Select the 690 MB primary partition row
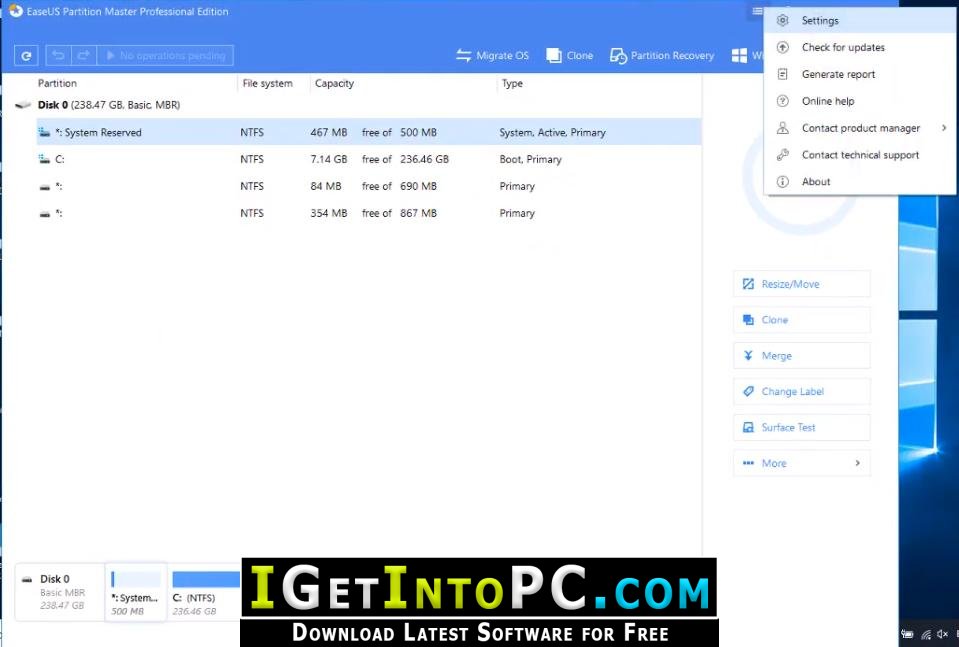 click(x=369, y=187)
